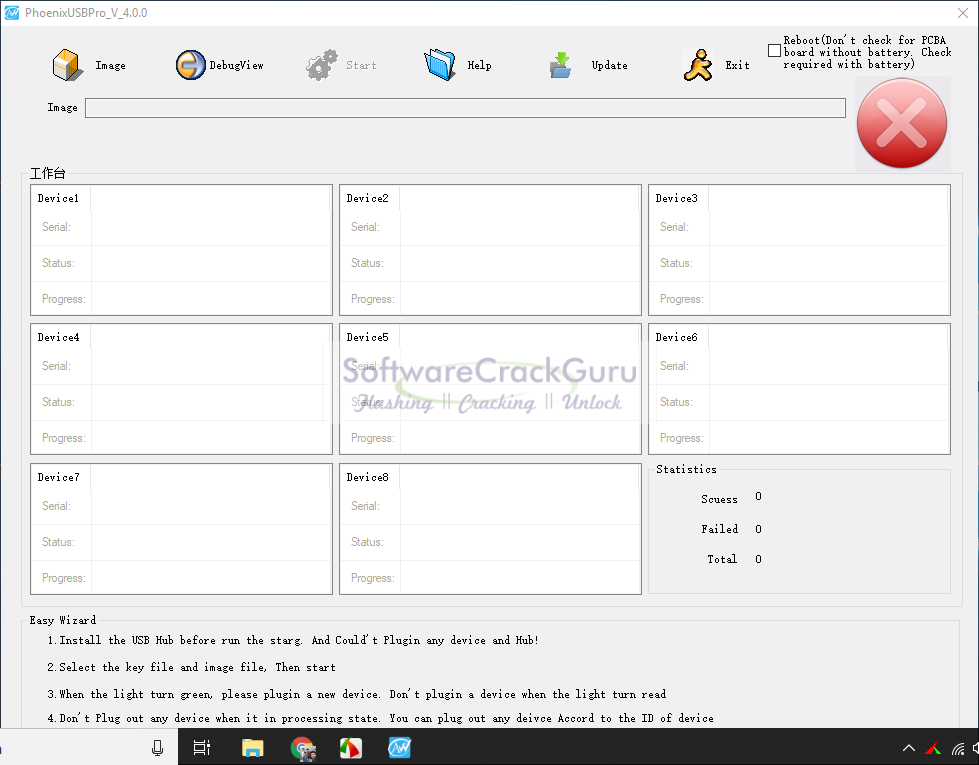
Task: Click the Device1 Progress row
Action: 181,299
